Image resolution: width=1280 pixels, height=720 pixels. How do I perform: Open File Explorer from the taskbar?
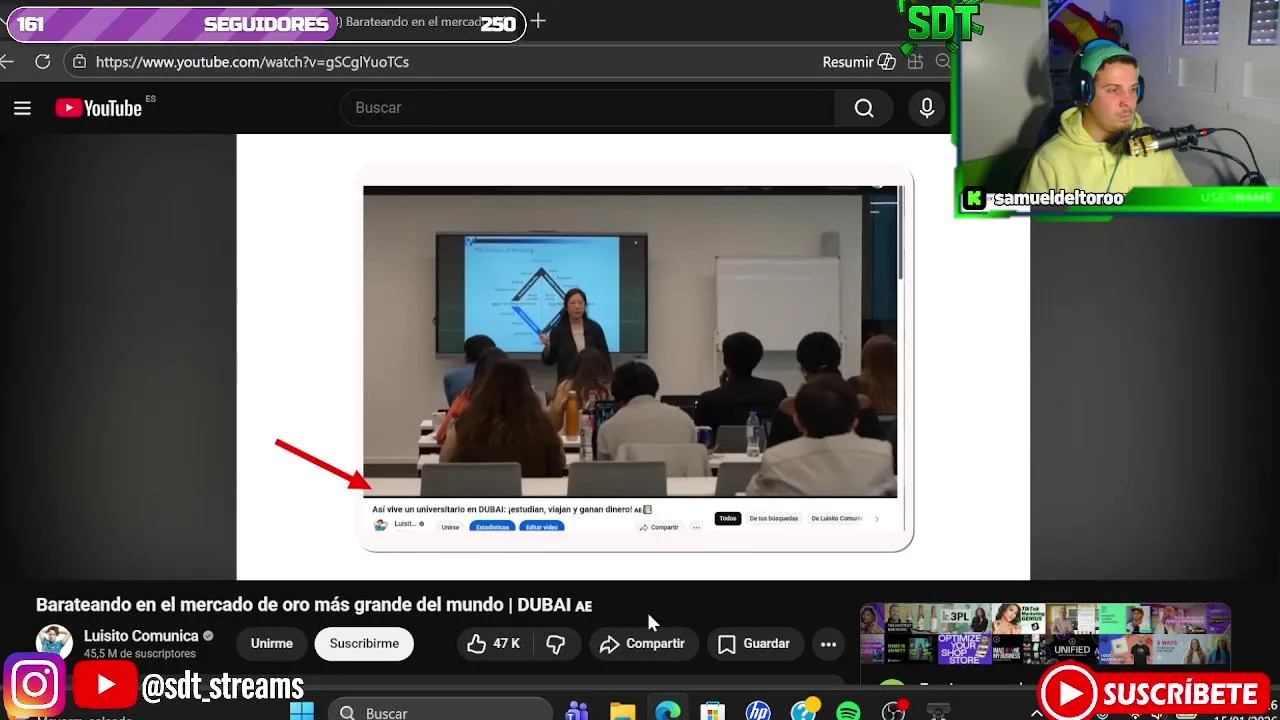click(x=622, y=712)
